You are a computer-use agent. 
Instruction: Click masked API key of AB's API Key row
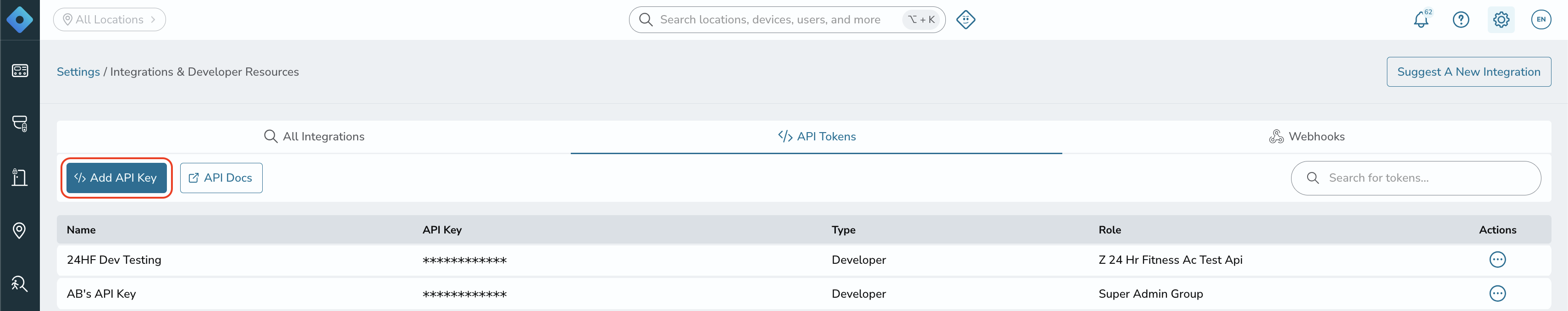click(x=464, y=294)
